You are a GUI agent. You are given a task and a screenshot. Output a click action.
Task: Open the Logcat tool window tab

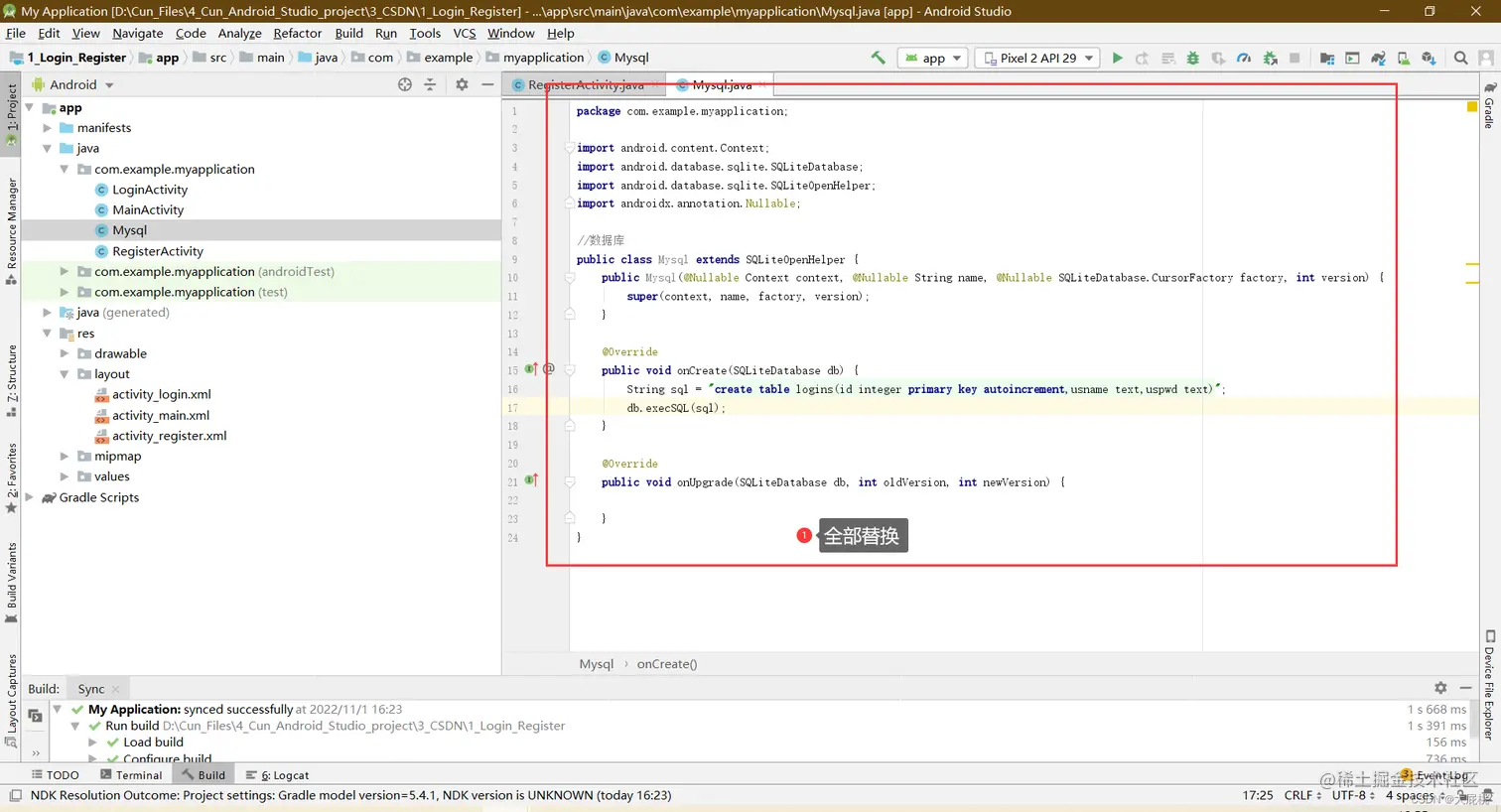click(x=278, y=774)
